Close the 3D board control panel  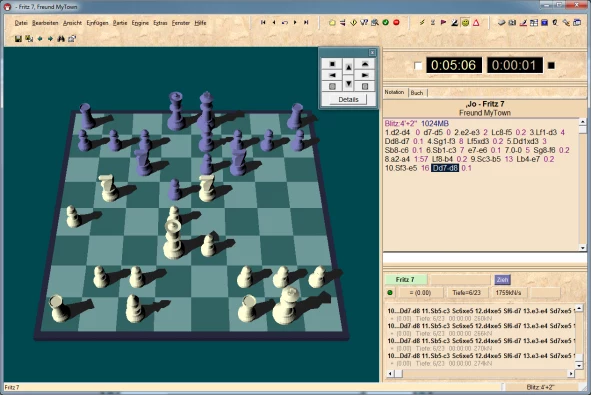click(x=372, y=52)
